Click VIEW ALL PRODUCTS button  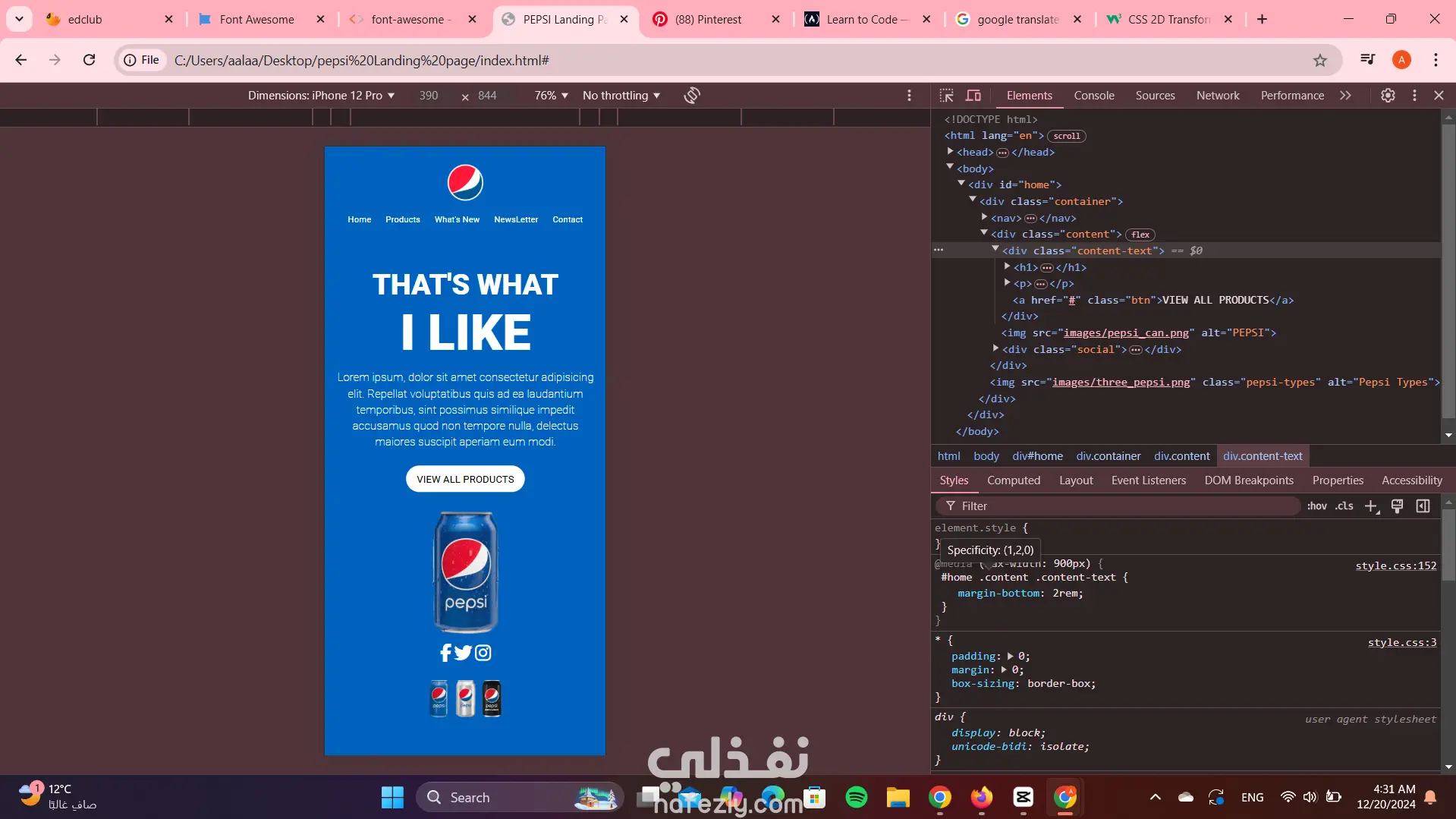[465, 479]
